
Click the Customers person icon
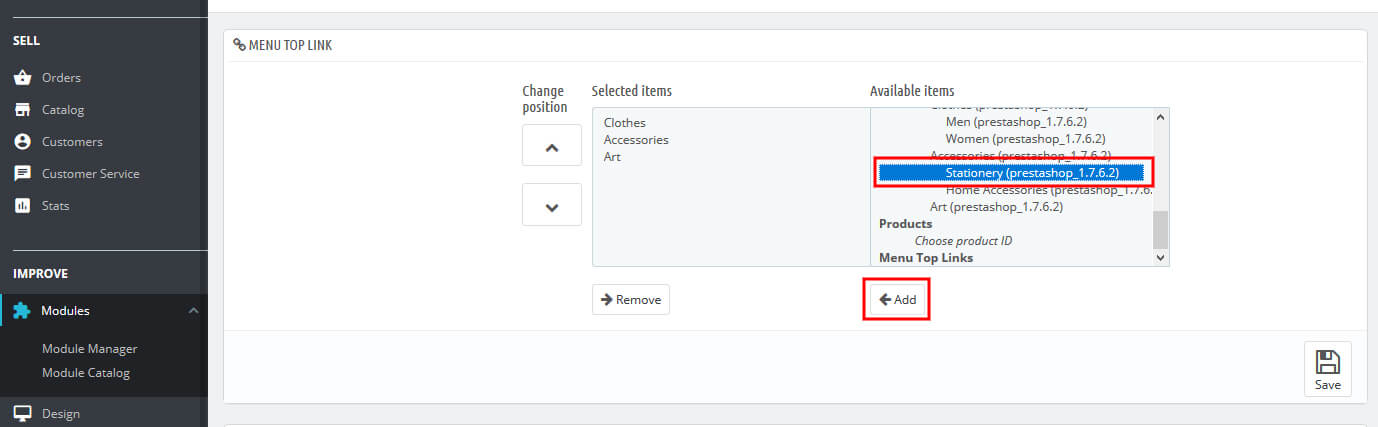pos(22,142)
